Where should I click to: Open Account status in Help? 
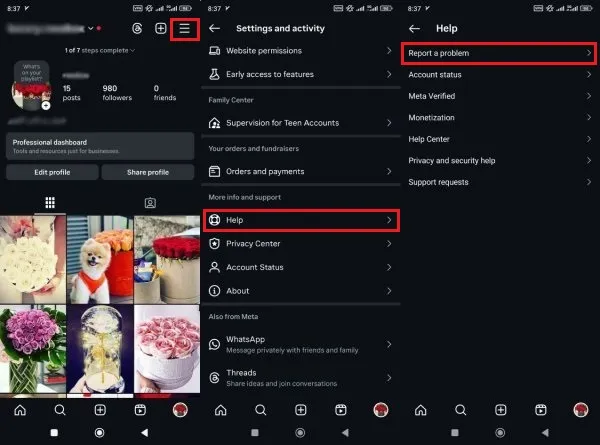(499, 75)
